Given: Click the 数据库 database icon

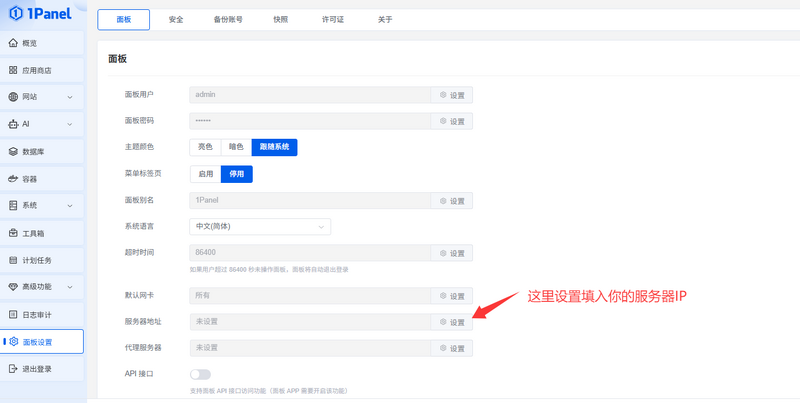Looking at the screenshot, I should (13, 152).
